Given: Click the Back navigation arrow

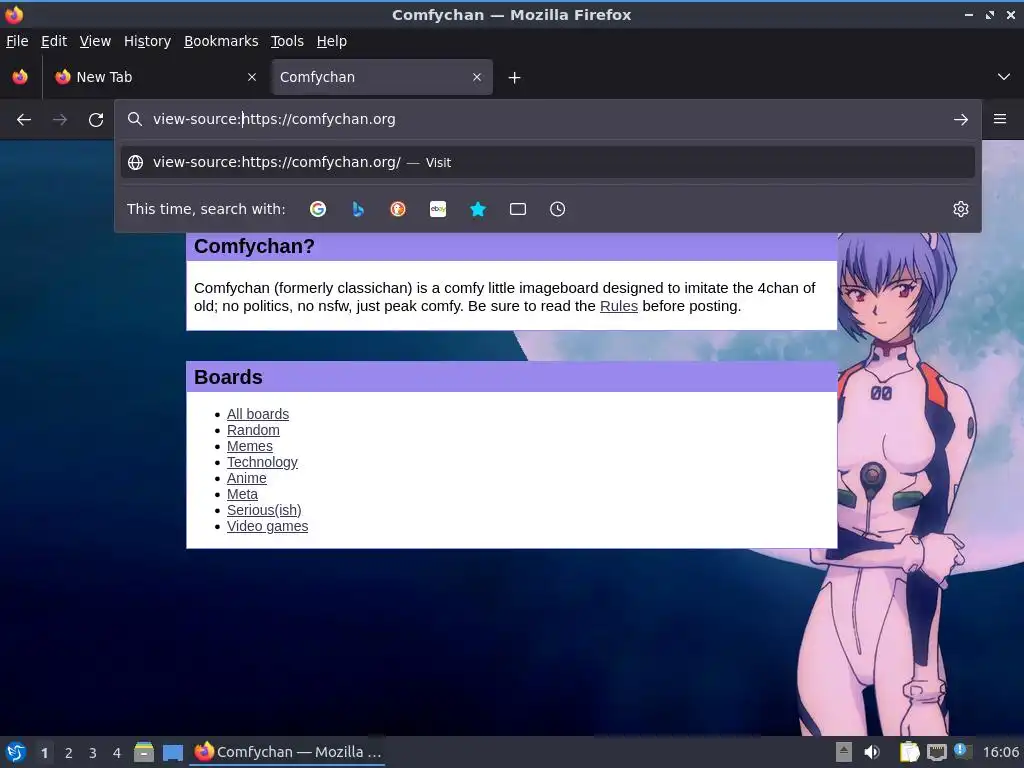Looking at the screenshot, I should click(x=24, y=120).
